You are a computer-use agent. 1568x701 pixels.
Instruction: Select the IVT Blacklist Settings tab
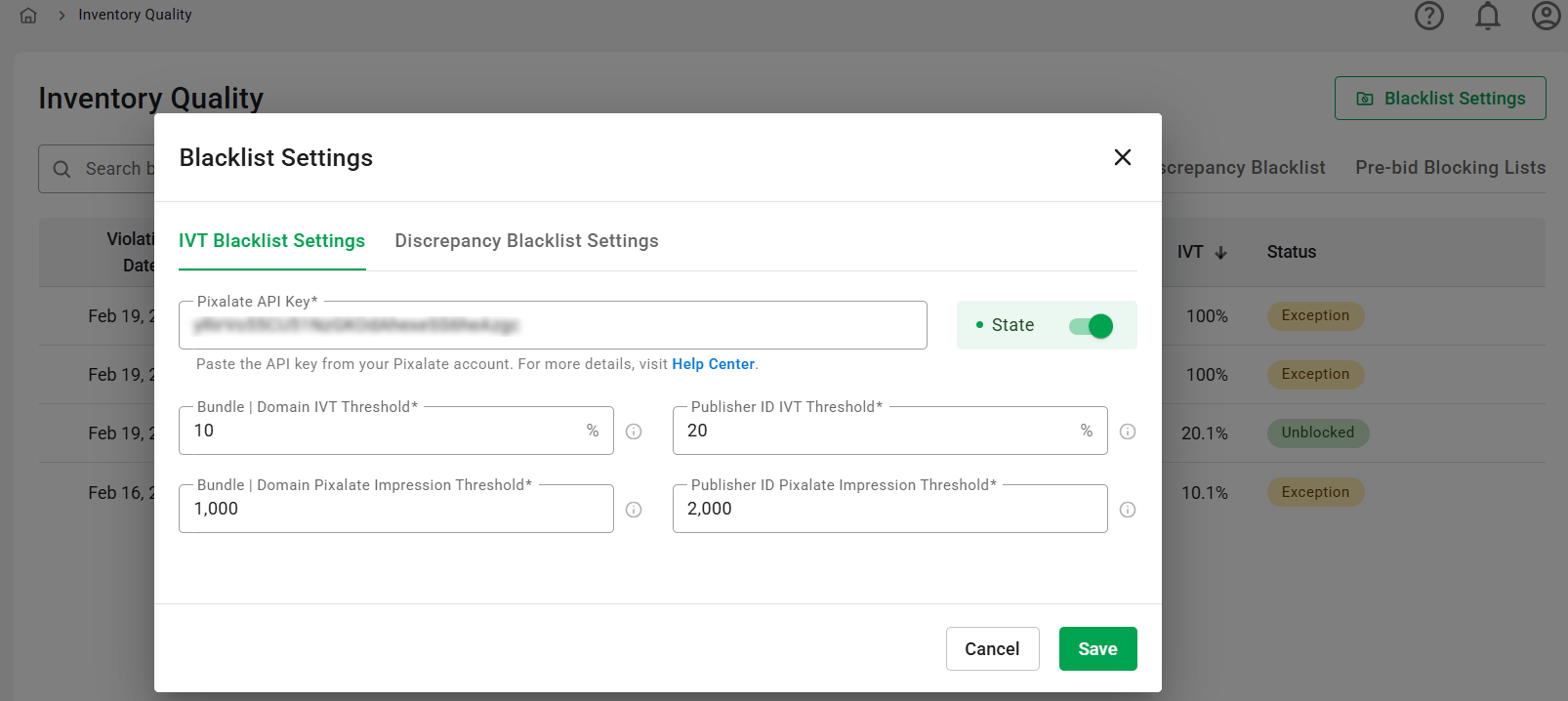tap(271, 241)
